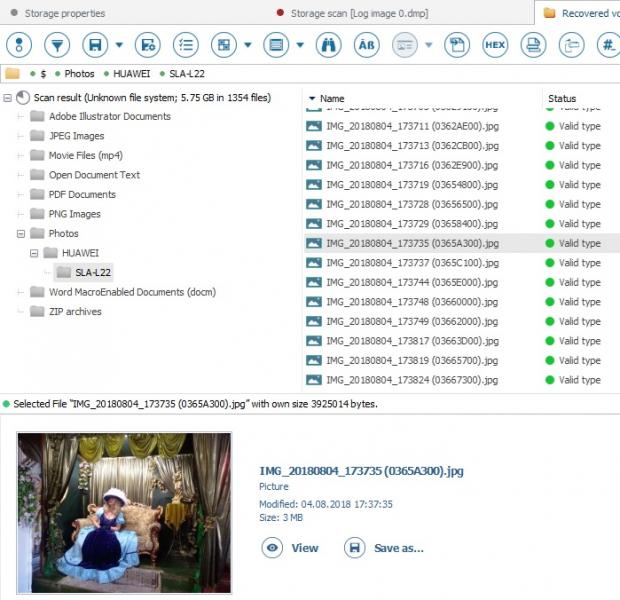Select file IMG_20180804_173716 (0362E900).jpg

click(x=412, y=165)
